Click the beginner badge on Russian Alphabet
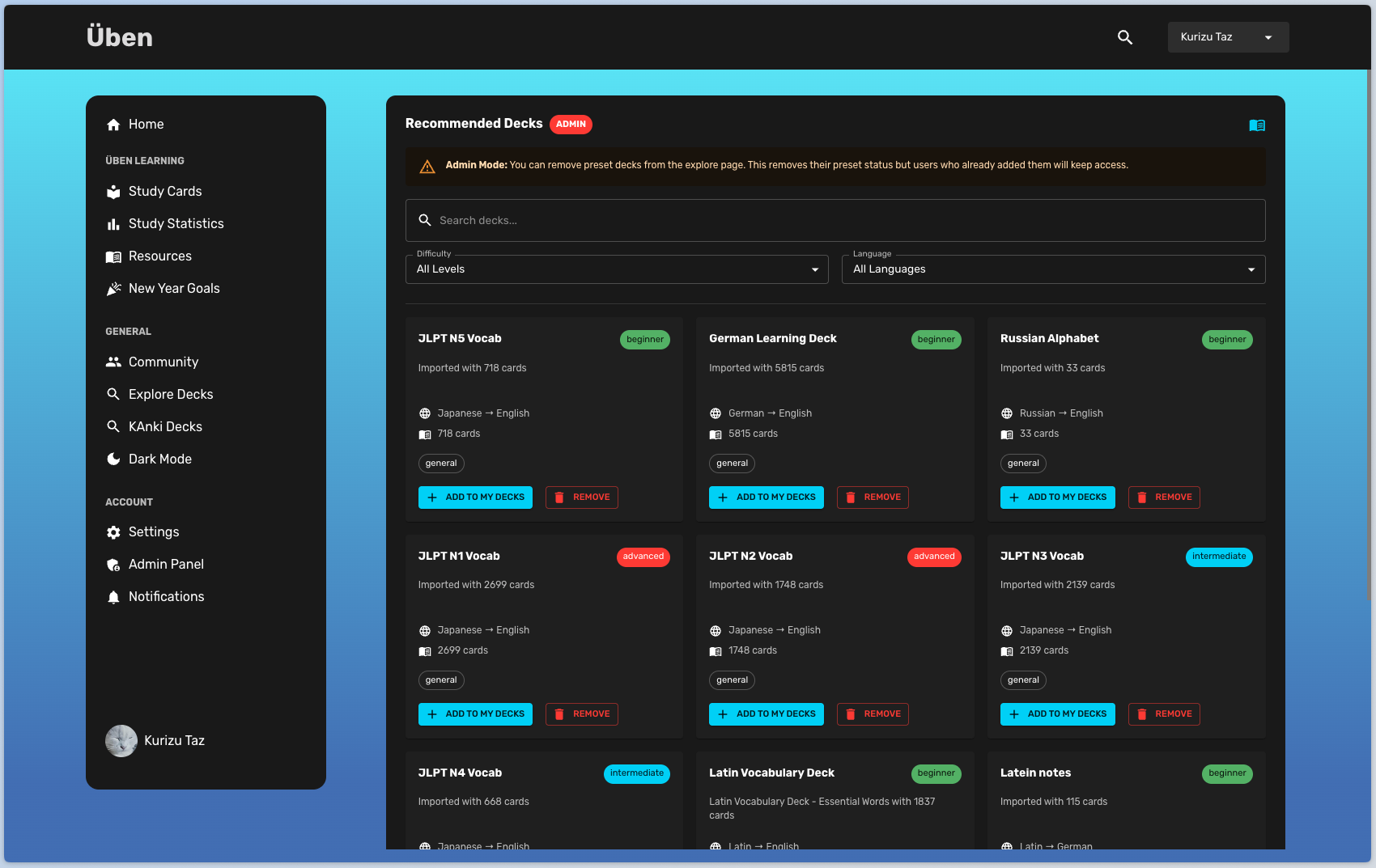The image size is (1376, 868). point(1227,340)
